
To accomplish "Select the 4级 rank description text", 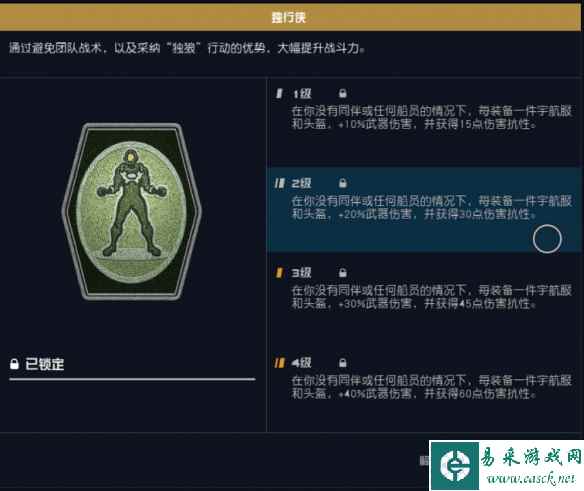I will coord(431,387).
